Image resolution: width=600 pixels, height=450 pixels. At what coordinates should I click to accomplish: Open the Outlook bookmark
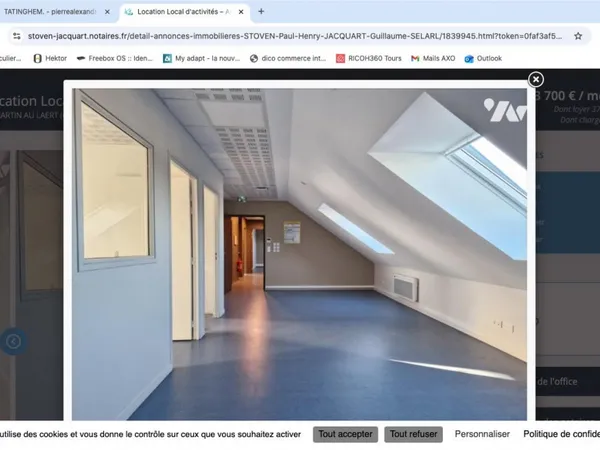483,59
